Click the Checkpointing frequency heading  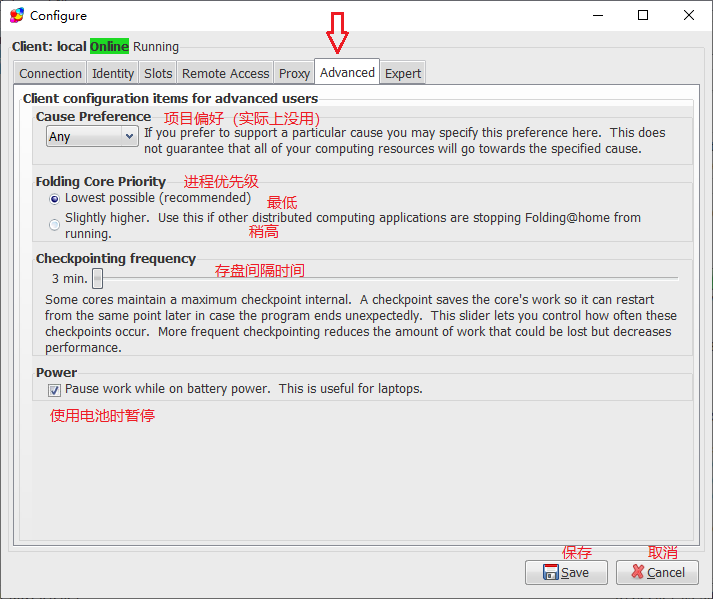(x=115, y=258)
